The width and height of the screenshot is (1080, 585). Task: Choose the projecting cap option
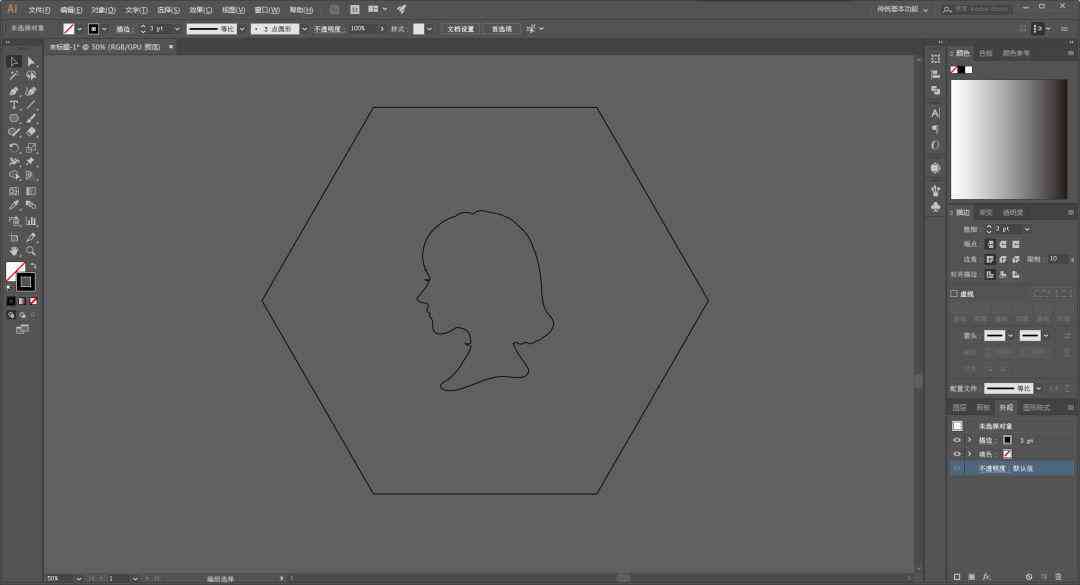(x=1016, y=244)
